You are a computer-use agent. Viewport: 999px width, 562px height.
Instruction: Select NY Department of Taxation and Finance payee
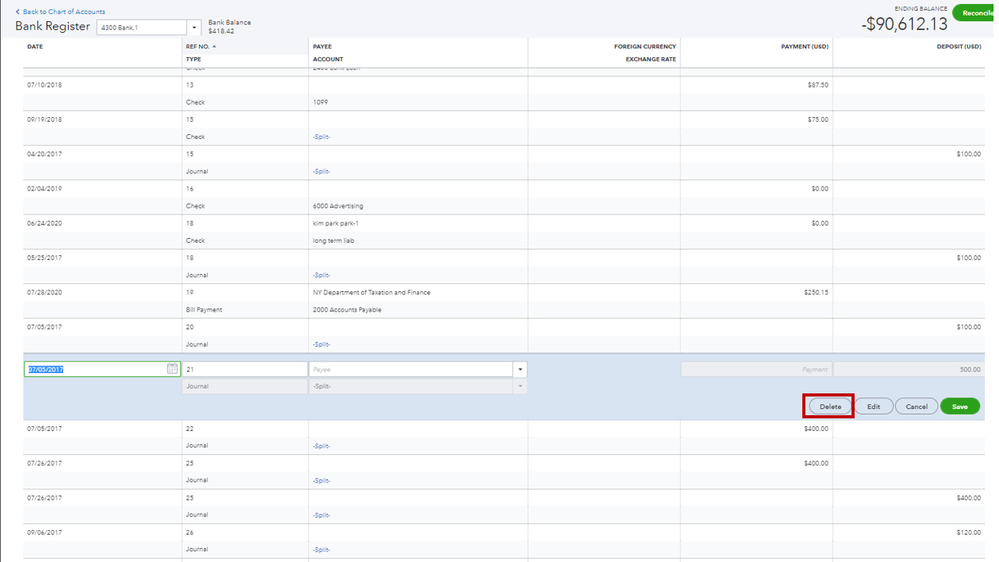[x=371, y=292]
